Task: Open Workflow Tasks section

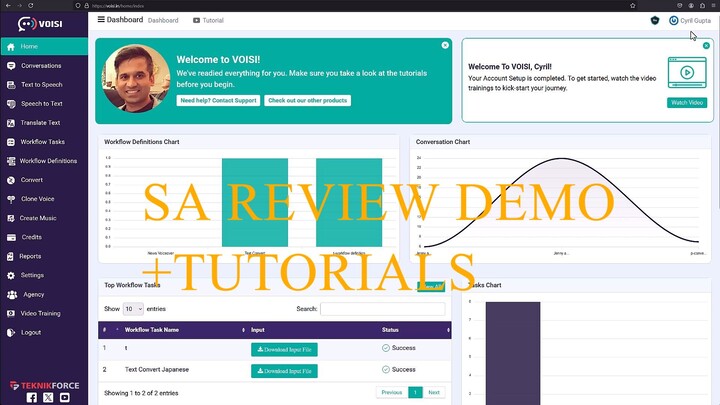Action: pos(44,142)
